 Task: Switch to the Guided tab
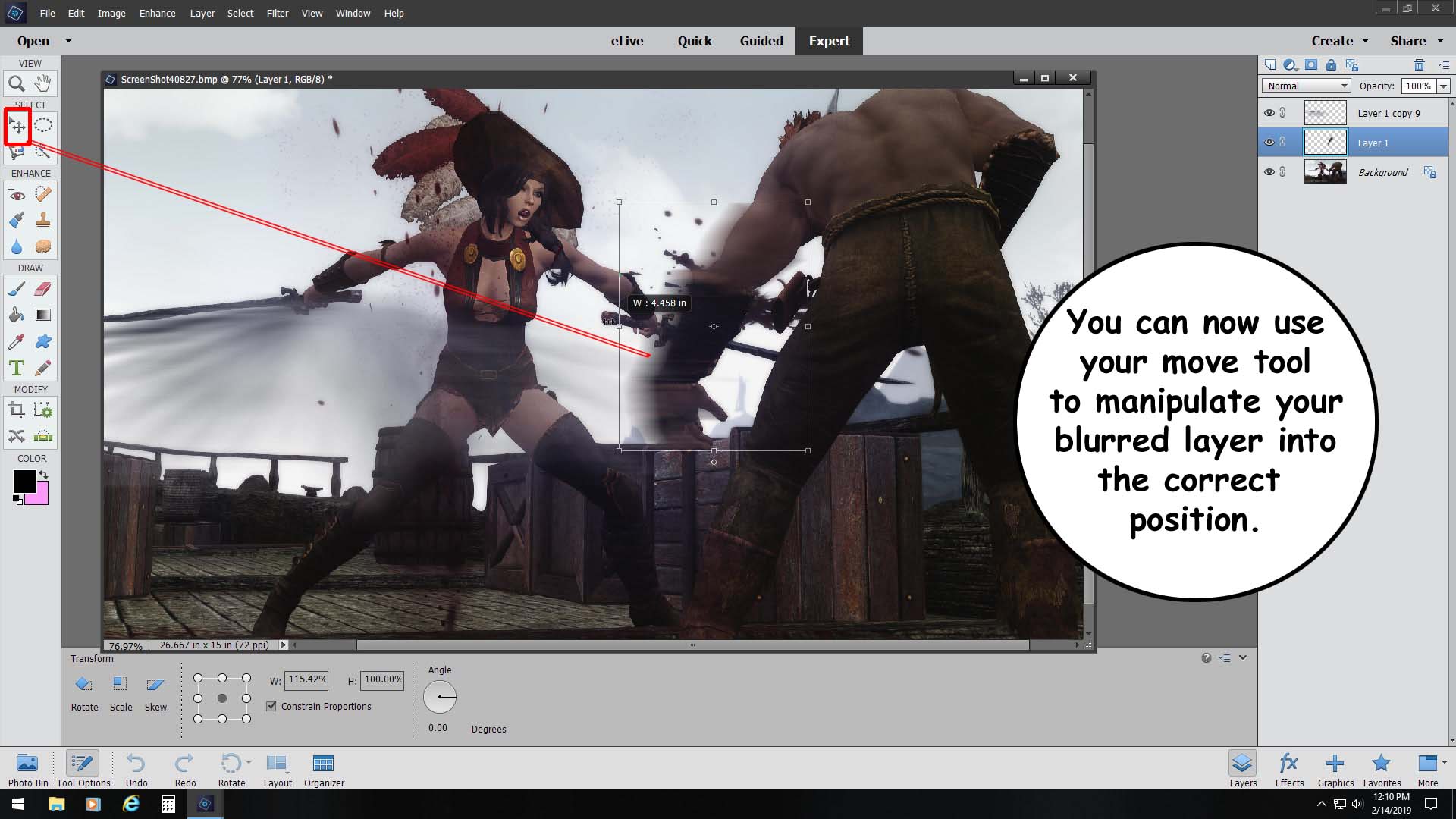[761, 41]
